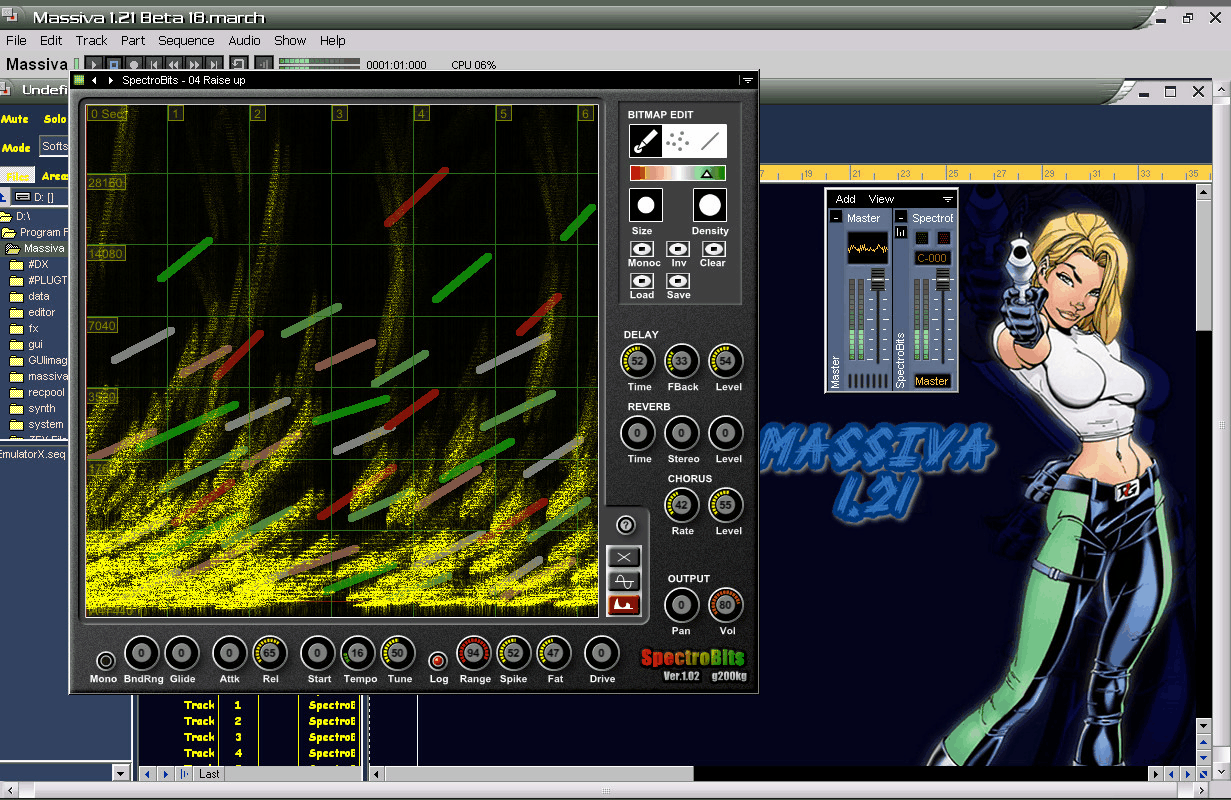Click the go-to-start transport button

coord(154,65)
